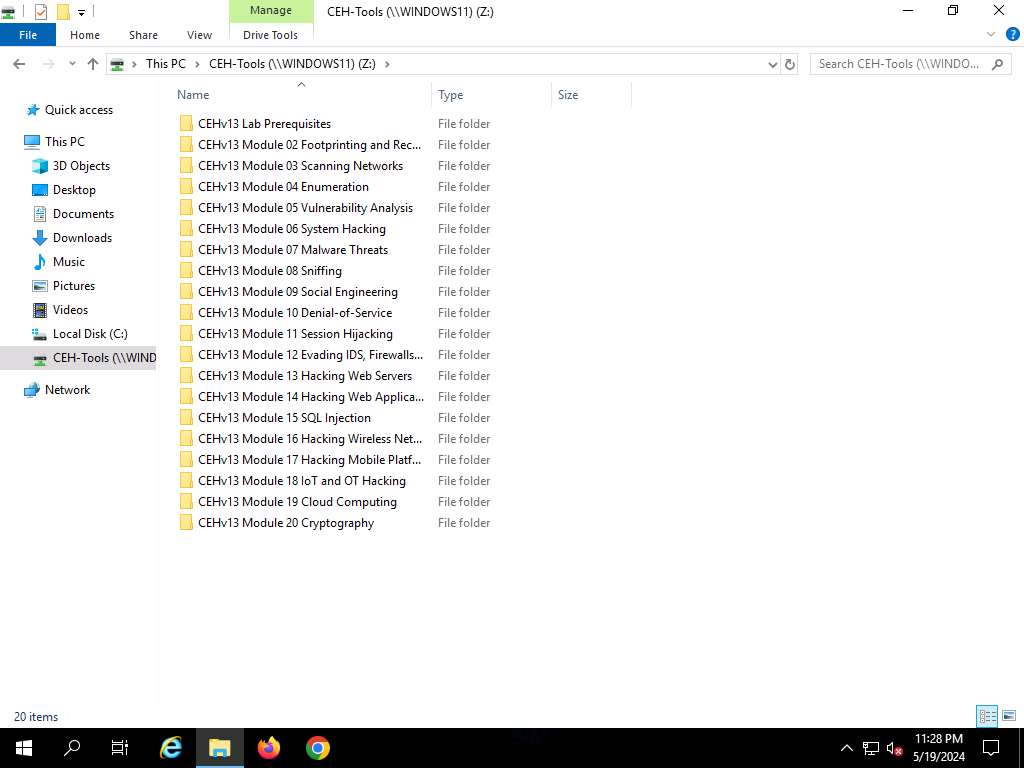Viewport: 1024px width, 768px height.
Task: Click This PC in the address breadcrumb
Action: coord(165,64)
